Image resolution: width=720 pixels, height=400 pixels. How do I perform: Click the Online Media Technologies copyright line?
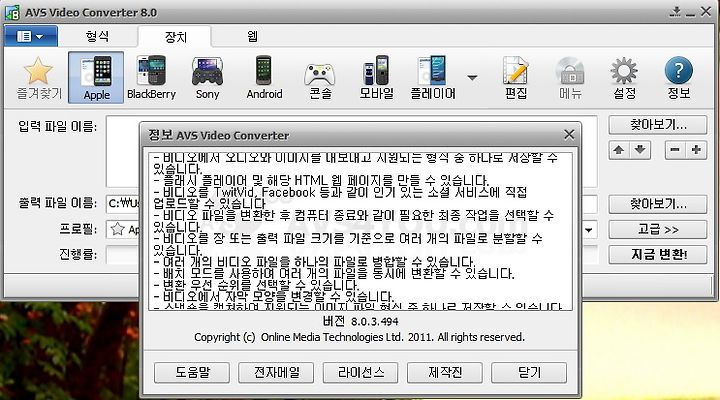tap(359, 337)
